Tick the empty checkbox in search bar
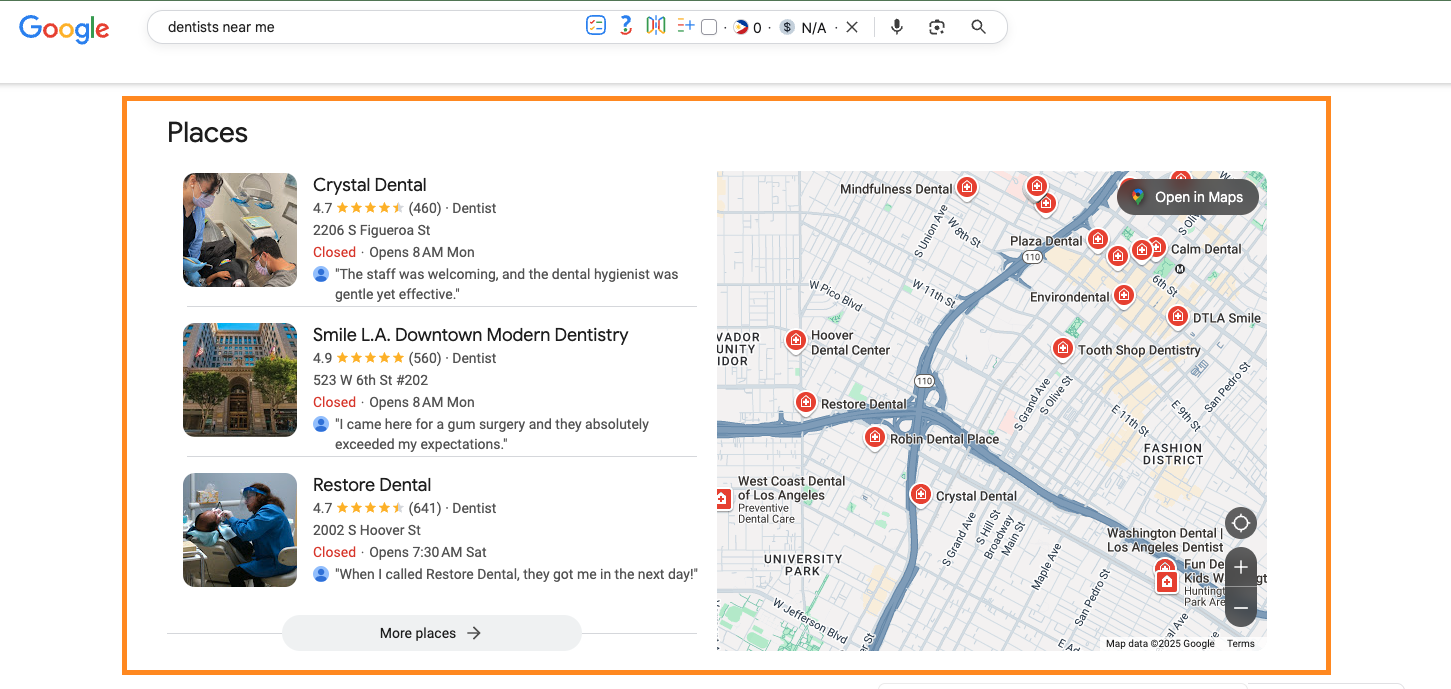 (x=709, y=28)
